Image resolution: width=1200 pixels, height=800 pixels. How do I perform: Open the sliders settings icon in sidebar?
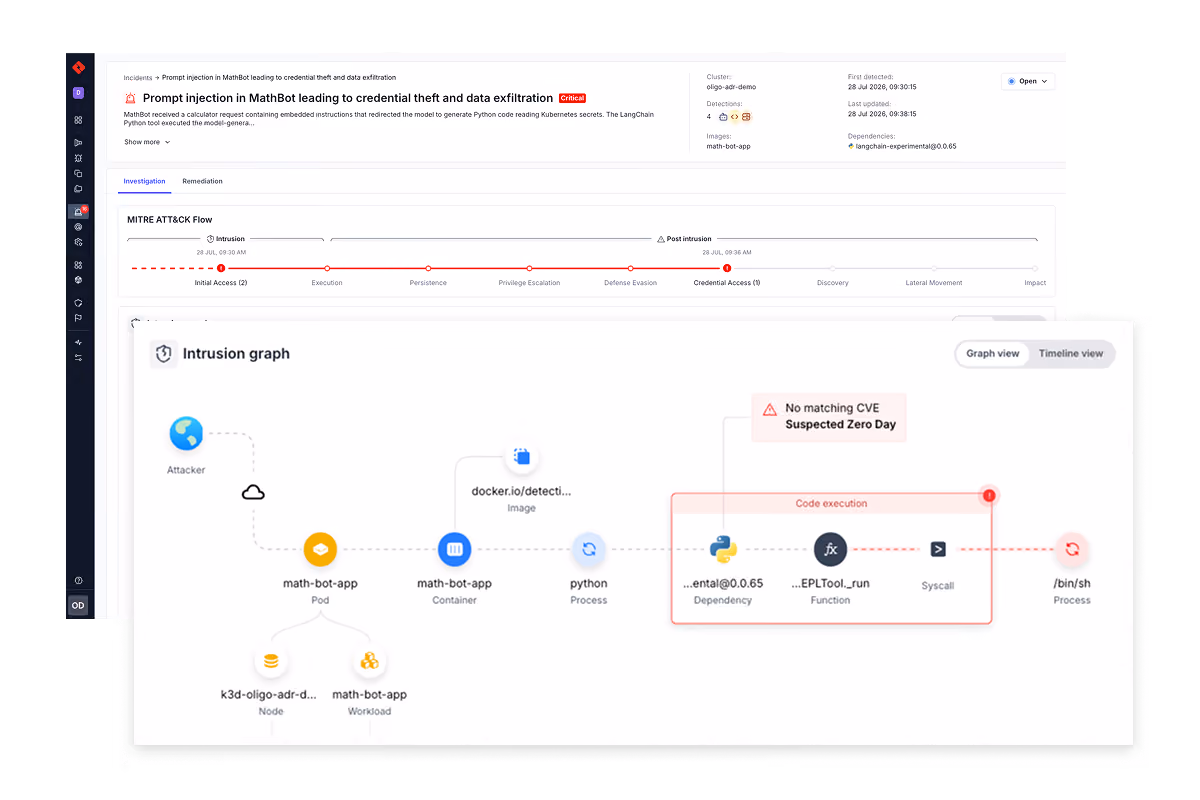coord(78,357)
